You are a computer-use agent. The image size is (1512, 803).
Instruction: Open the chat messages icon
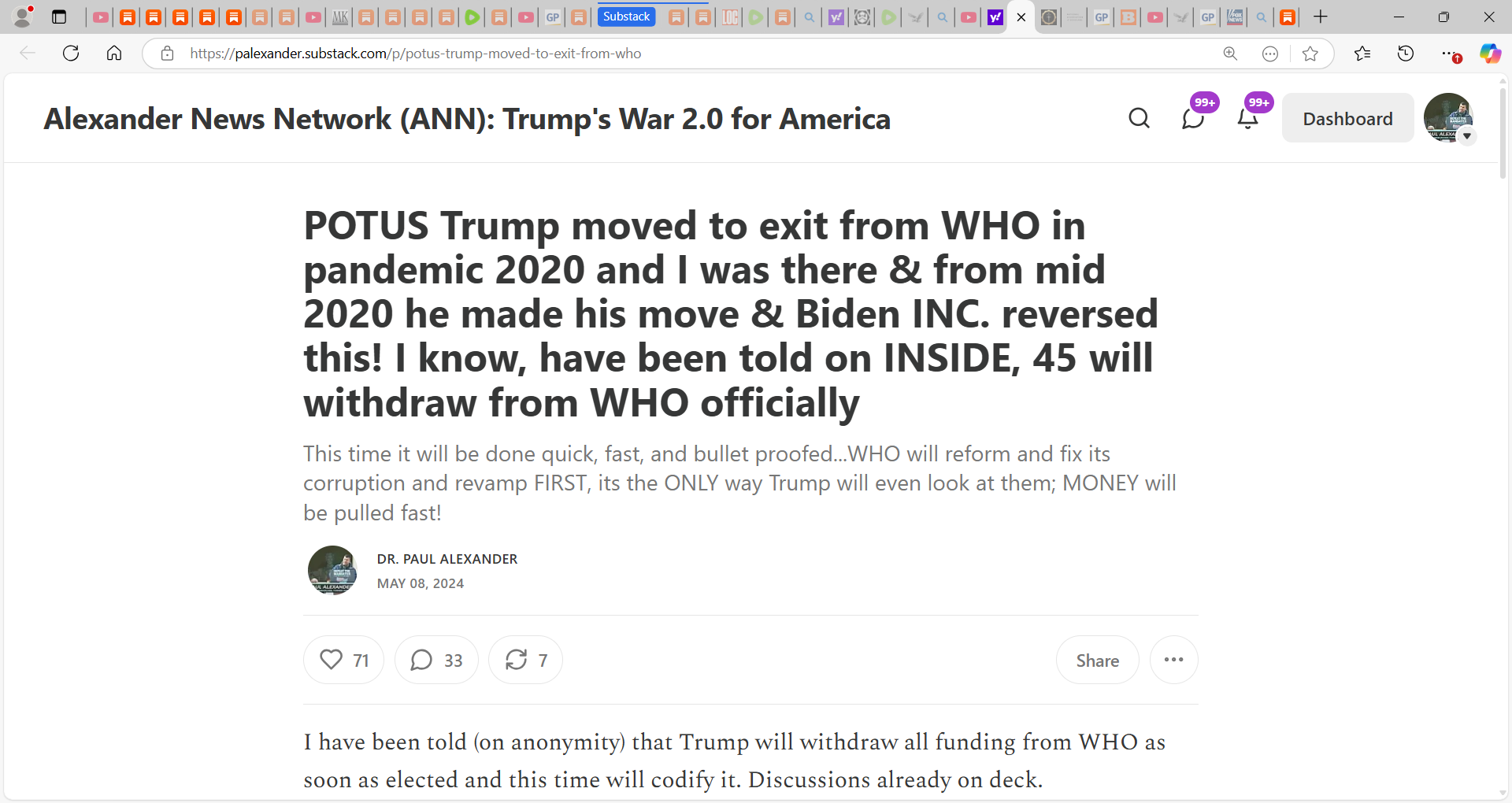[1193, 118]
